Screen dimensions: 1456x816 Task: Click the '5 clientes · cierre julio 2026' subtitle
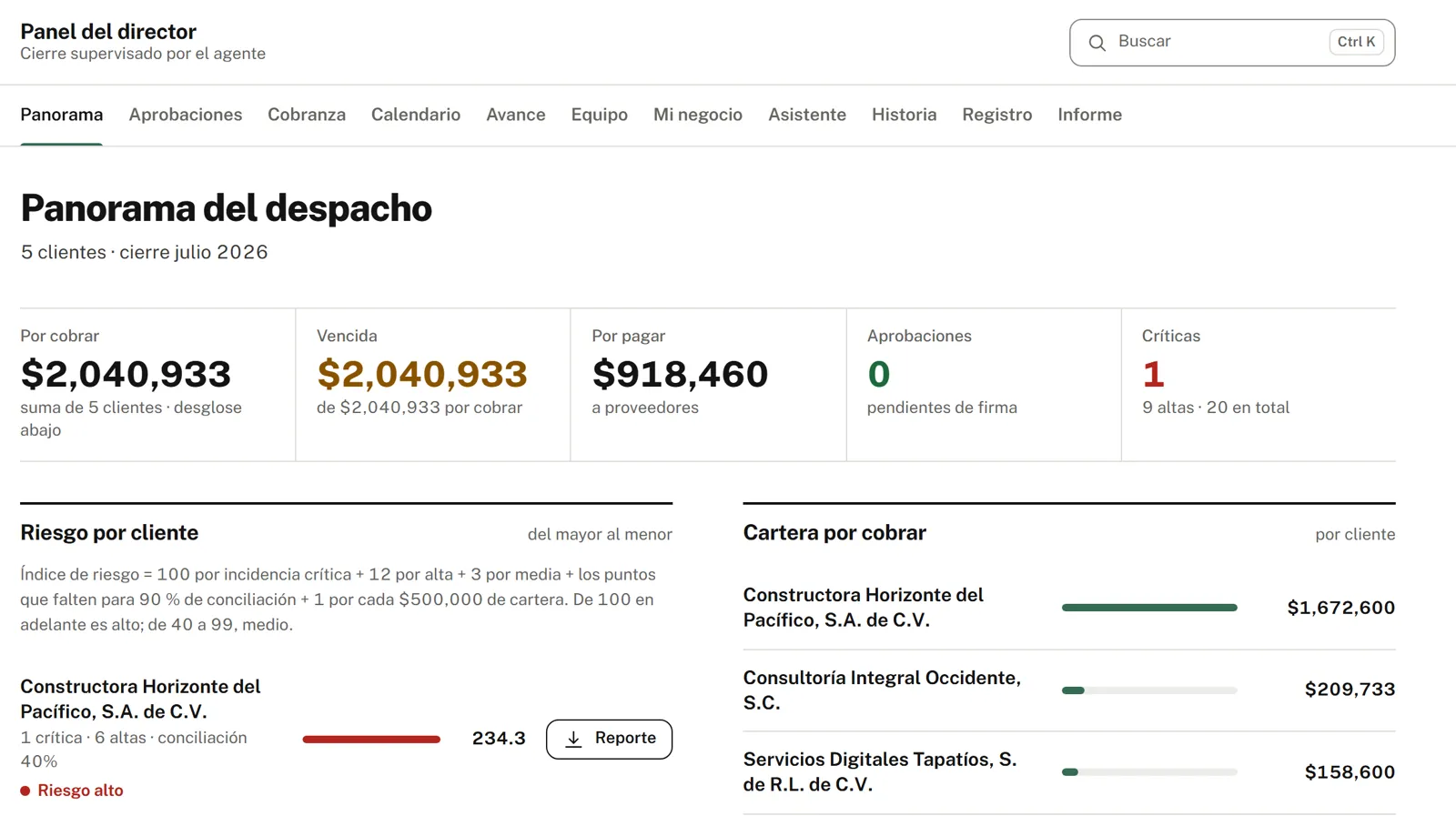(x=145, y=252)
